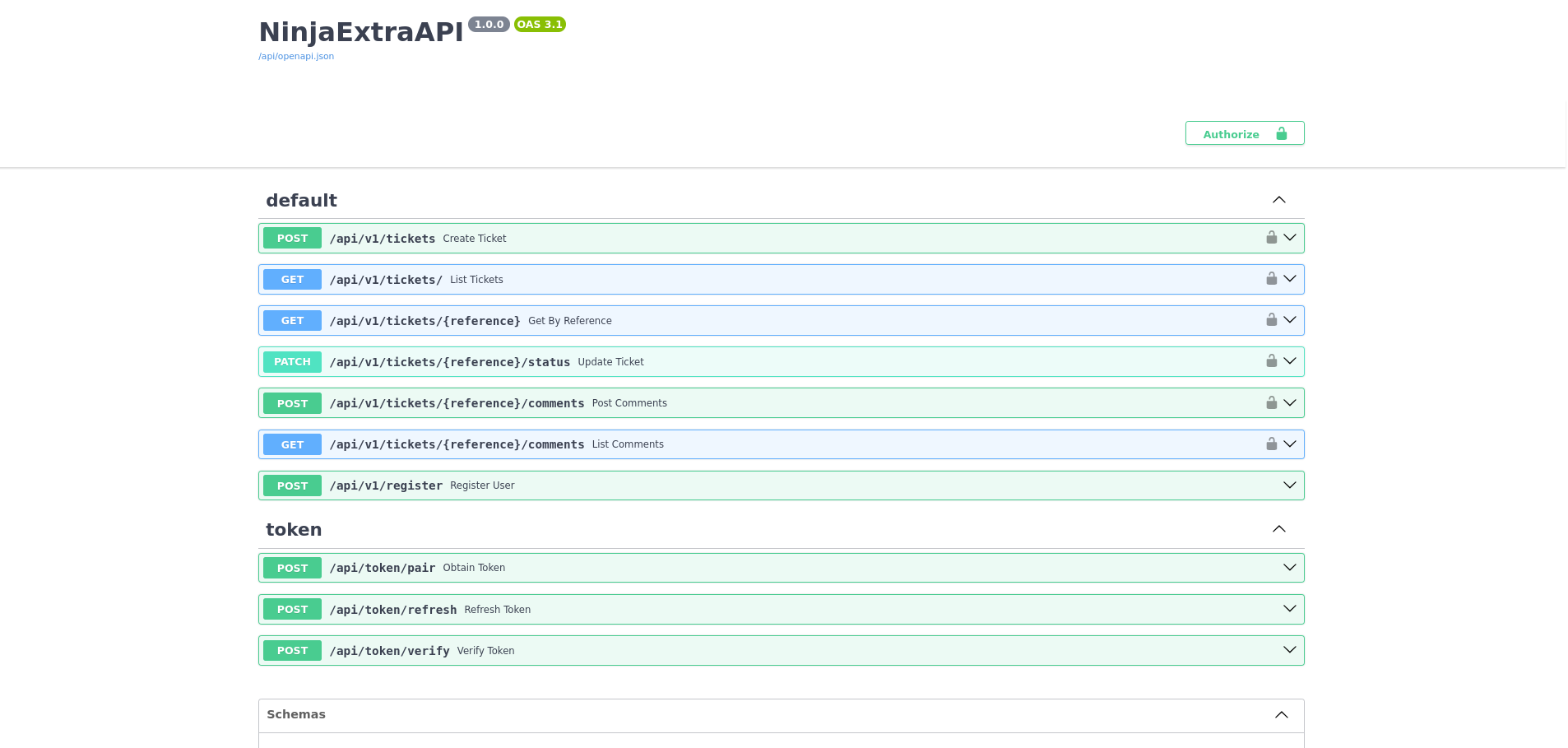Click the 'Get By Reference' description text
The image size is (1568, 748).
[x=570, y=321]
